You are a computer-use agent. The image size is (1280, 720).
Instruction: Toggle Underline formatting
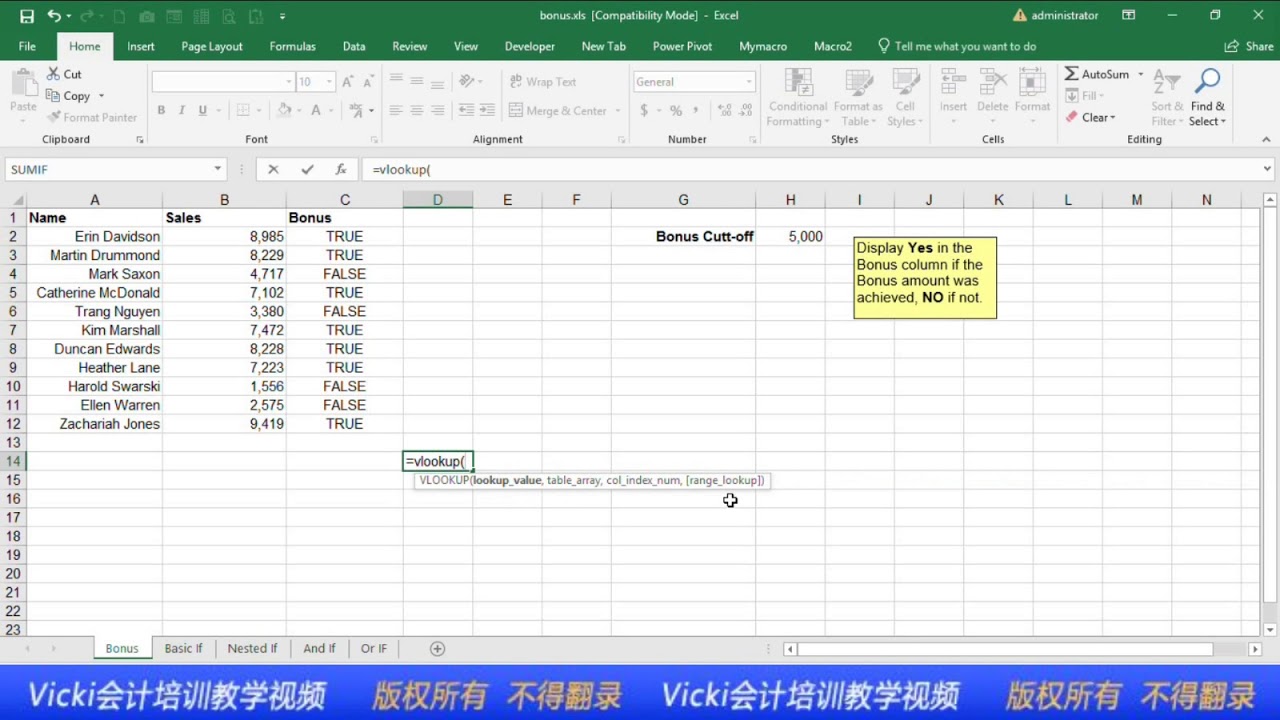203,110
